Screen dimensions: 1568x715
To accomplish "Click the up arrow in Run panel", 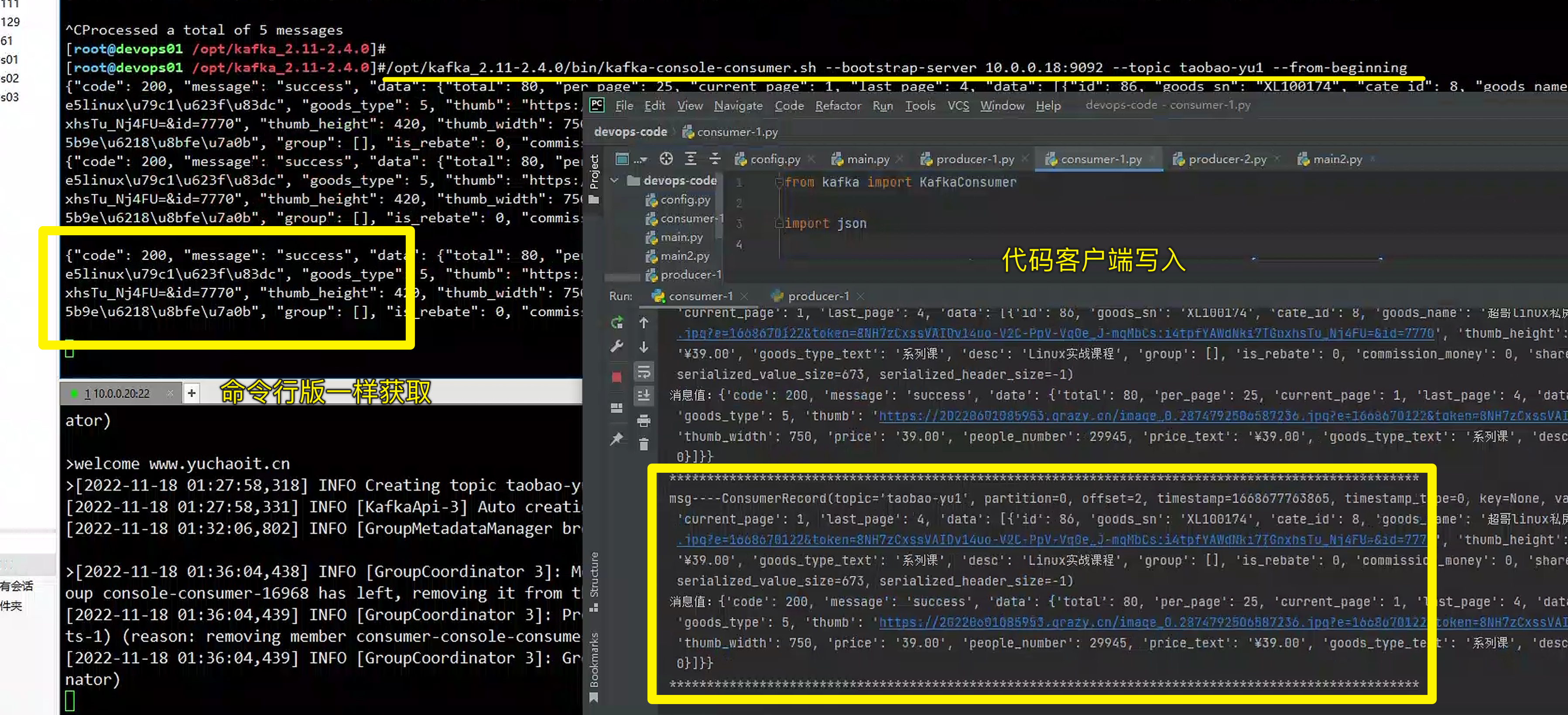I will coord(644,322).
